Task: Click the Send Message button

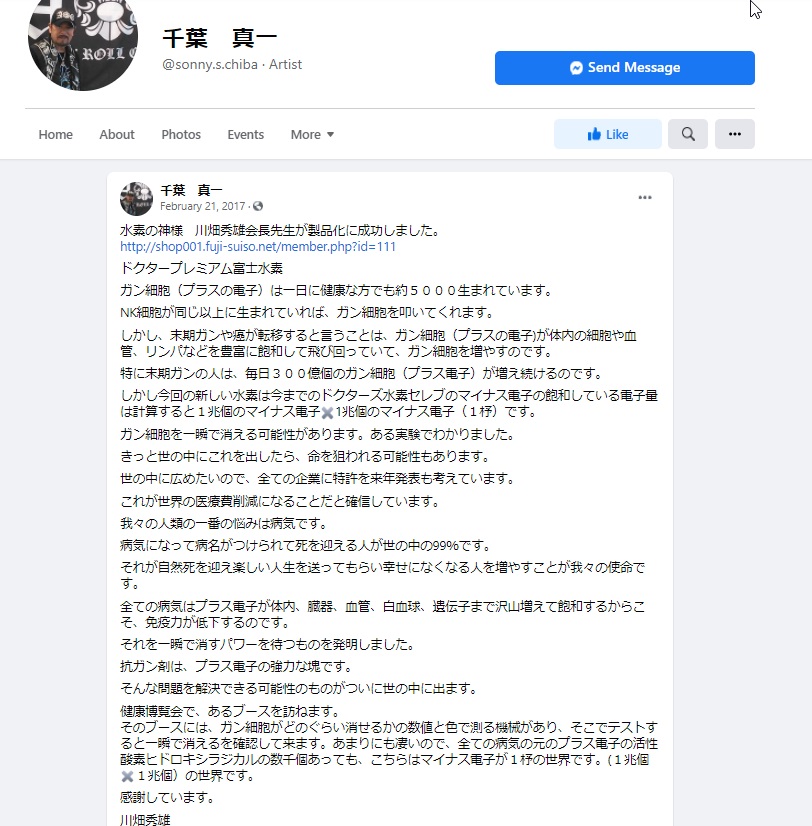Action: tap(624, 68)
